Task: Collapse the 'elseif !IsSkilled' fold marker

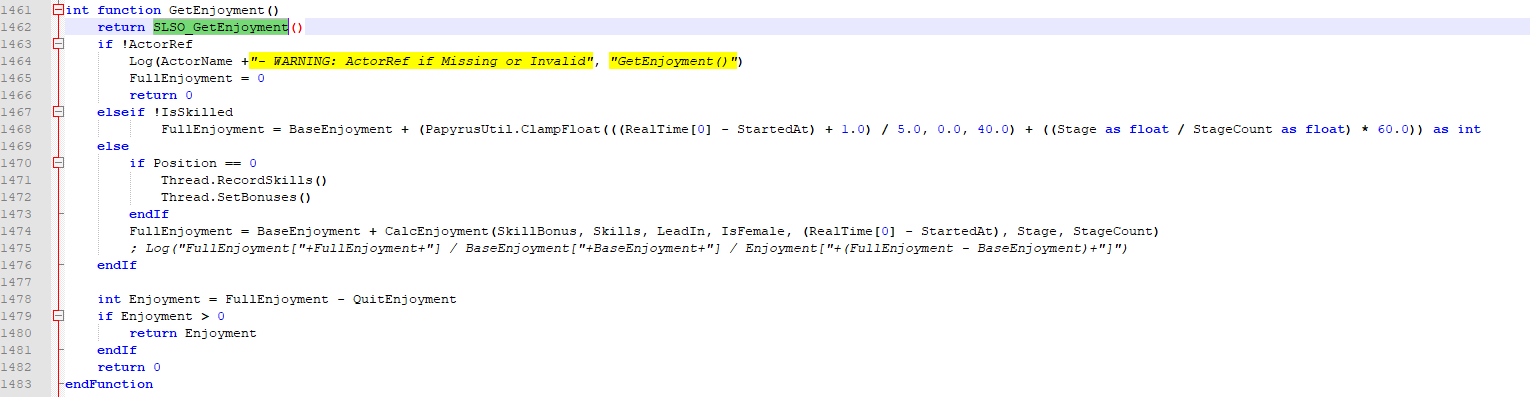Action: [x=60, y=112]
